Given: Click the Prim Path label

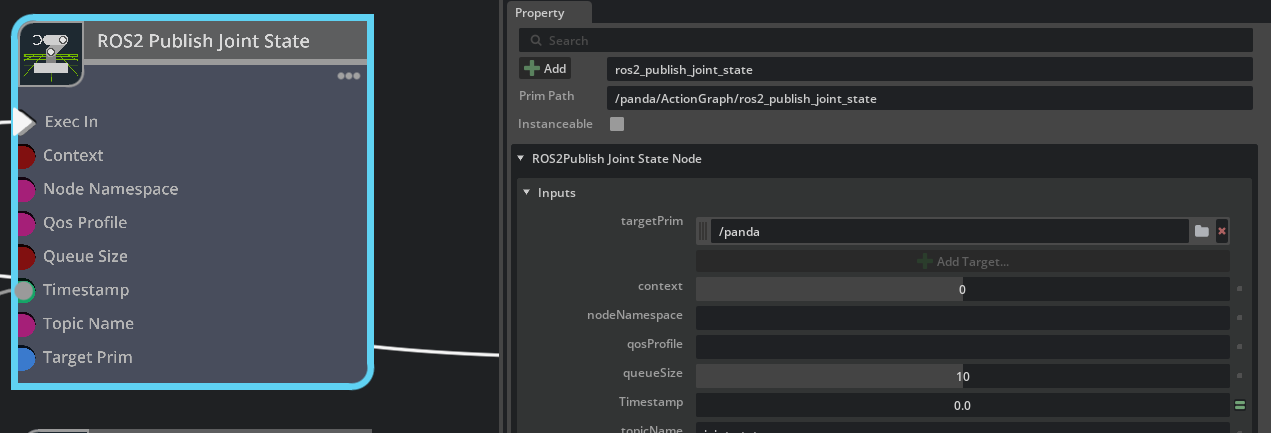Looking at the screenshot, I should click(x=546, y=96).
